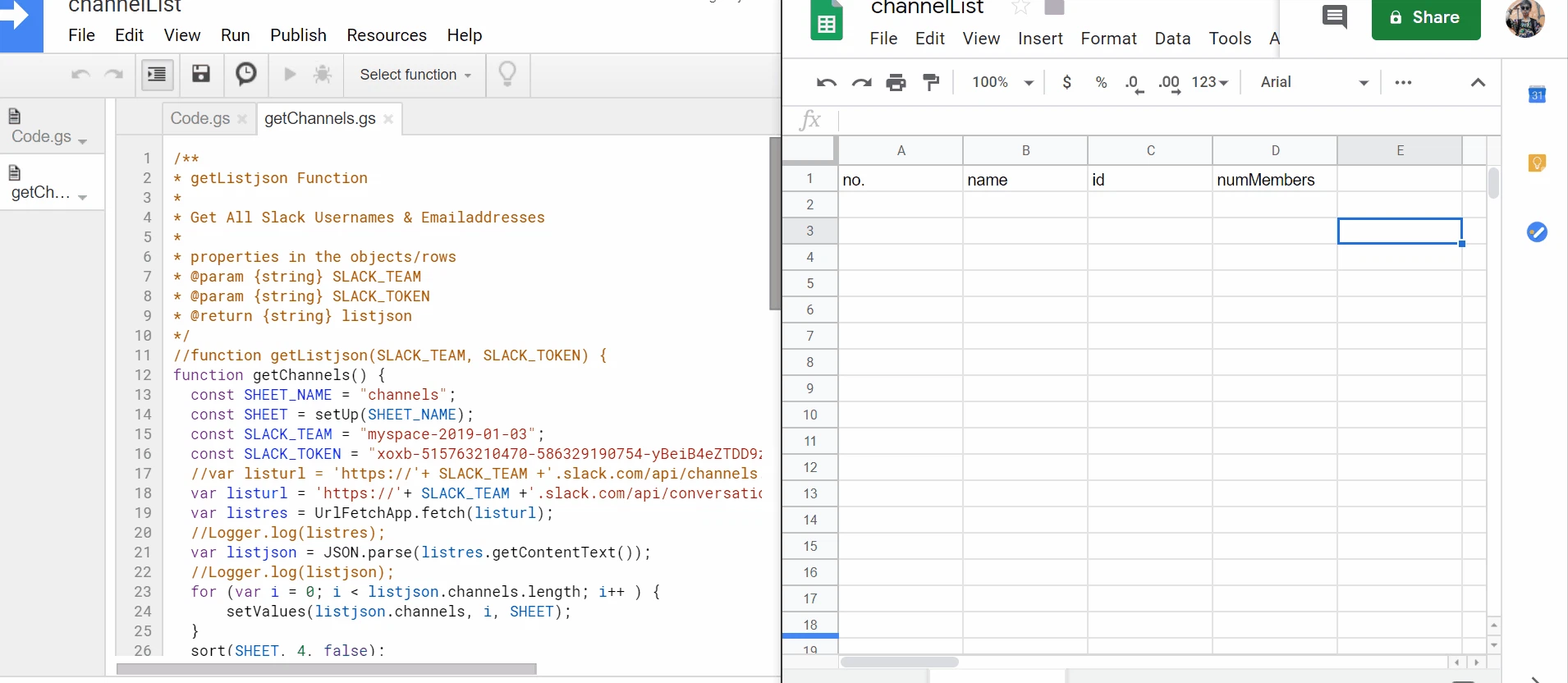Click the indent format icon in script editor
This screenshot has width=1568, height=683.
pyautogui.click(x=157, y=75)
